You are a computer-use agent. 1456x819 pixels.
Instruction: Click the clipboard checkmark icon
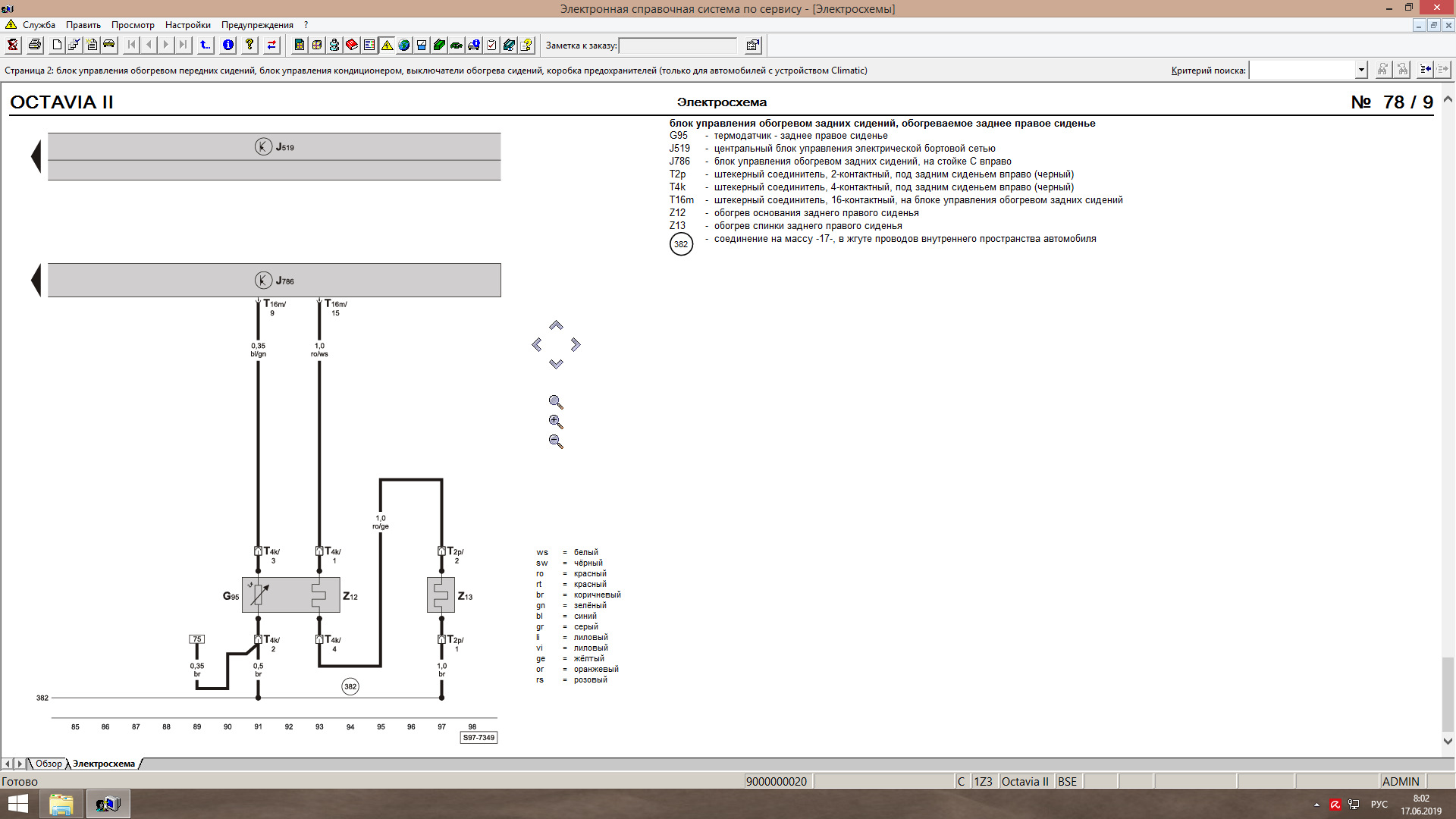(x=491, y=45)
